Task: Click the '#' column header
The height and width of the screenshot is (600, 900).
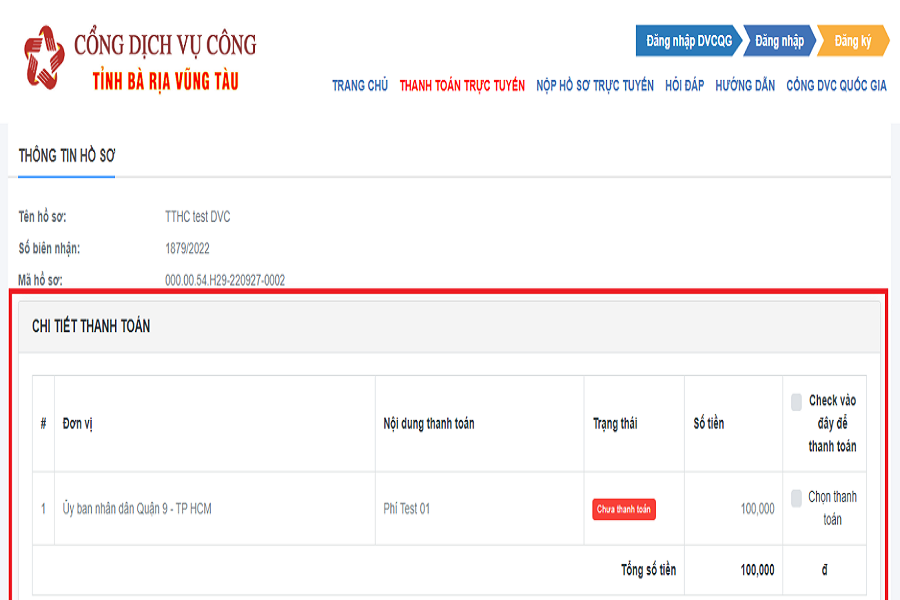Action: [44, 424]
